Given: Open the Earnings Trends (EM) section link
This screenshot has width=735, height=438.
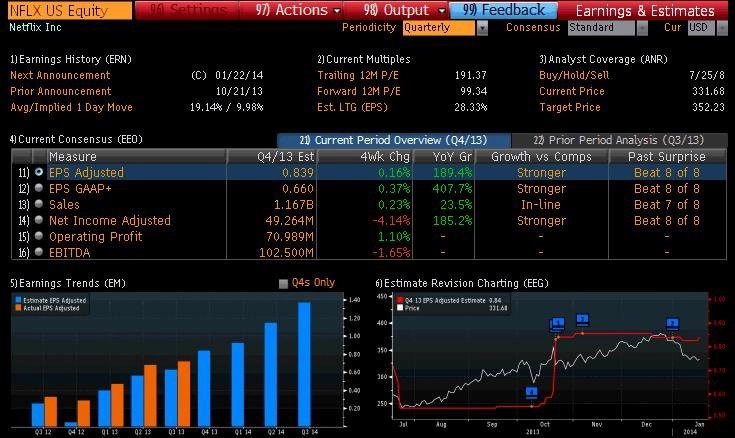Looking at the screenshot, I should (68, 283).
